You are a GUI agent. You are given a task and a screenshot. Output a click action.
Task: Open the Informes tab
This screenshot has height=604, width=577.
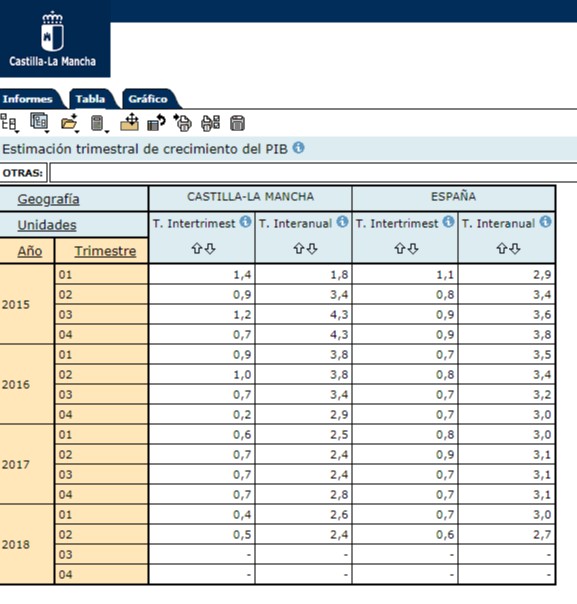click(28, 99)
